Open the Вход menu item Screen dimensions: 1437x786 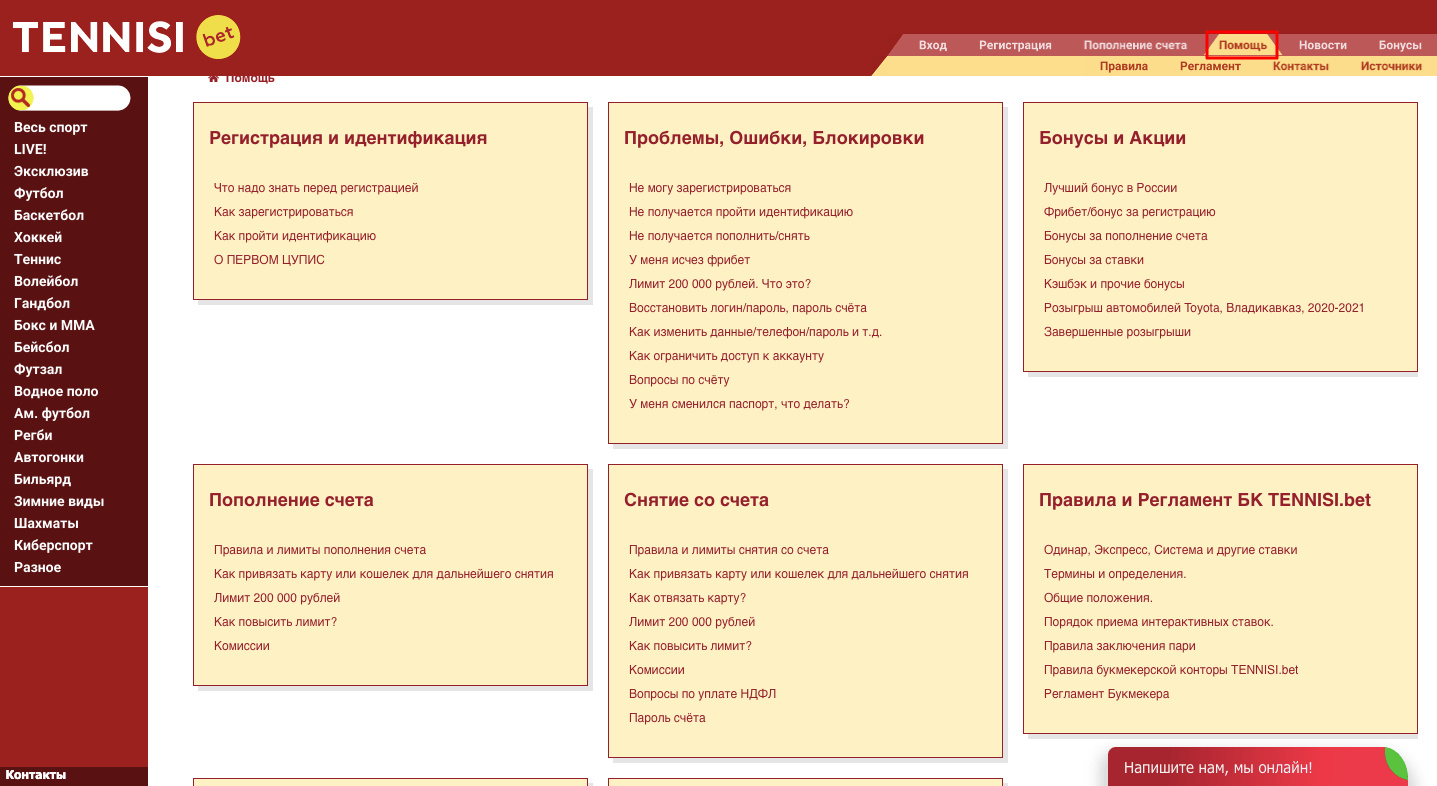[932, 45]
